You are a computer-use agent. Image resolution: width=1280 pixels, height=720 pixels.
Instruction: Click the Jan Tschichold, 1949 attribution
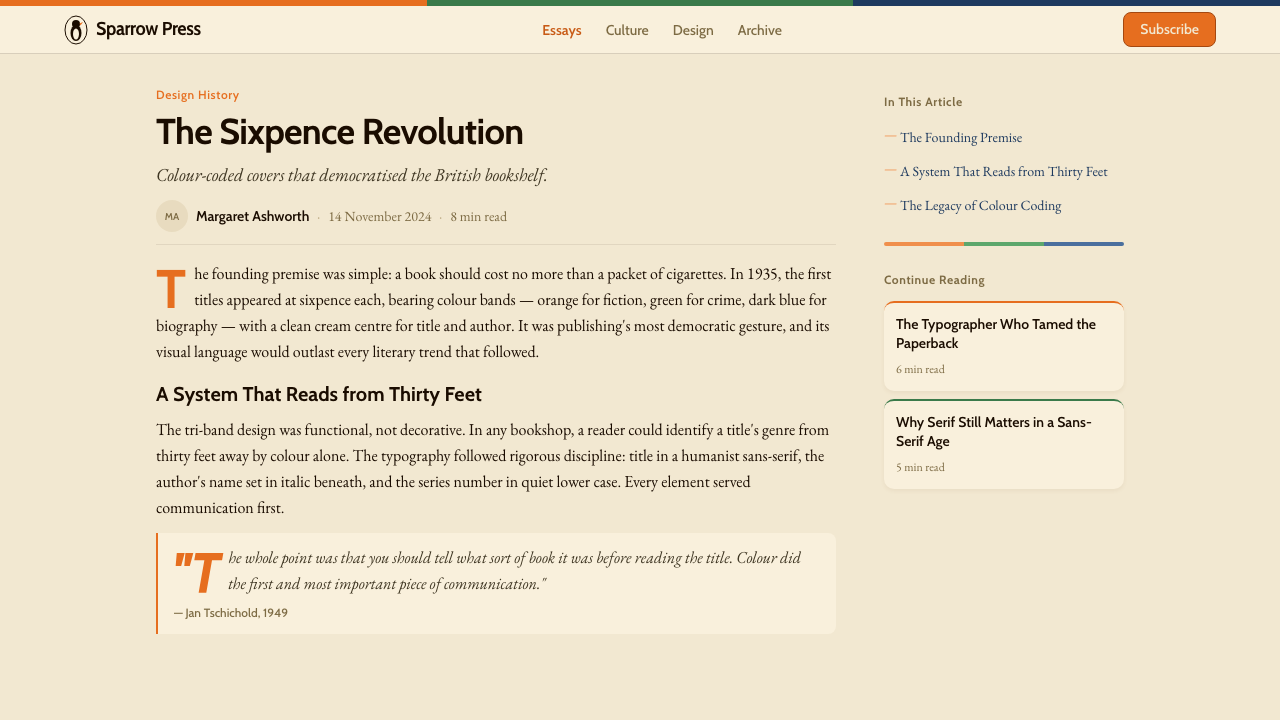pyautogui.click(x=231, y=613)
